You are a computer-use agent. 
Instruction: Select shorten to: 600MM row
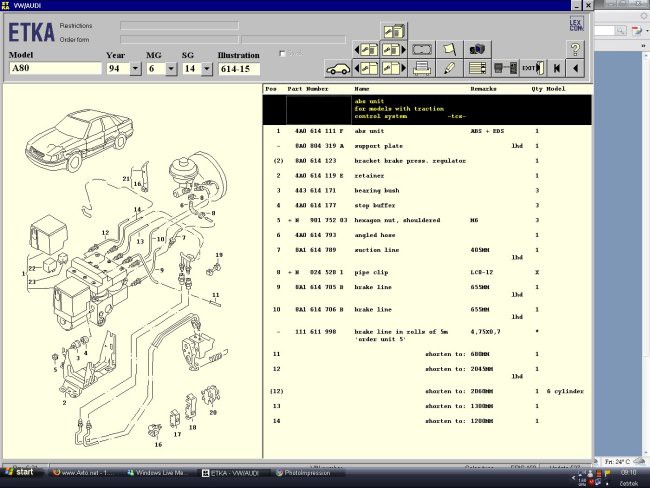pyautogui.click(x=427, y=354)
